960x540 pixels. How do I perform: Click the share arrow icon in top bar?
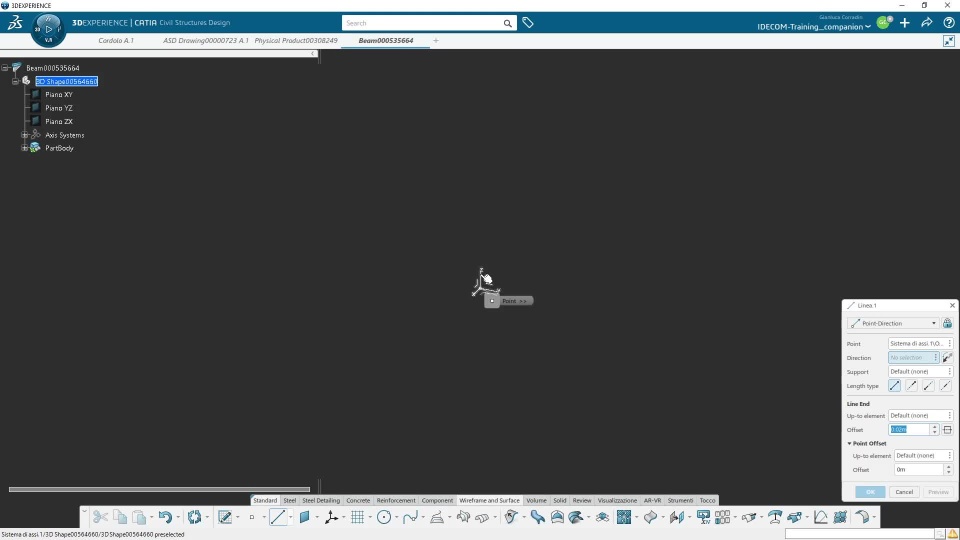click(x=927, y=23)
